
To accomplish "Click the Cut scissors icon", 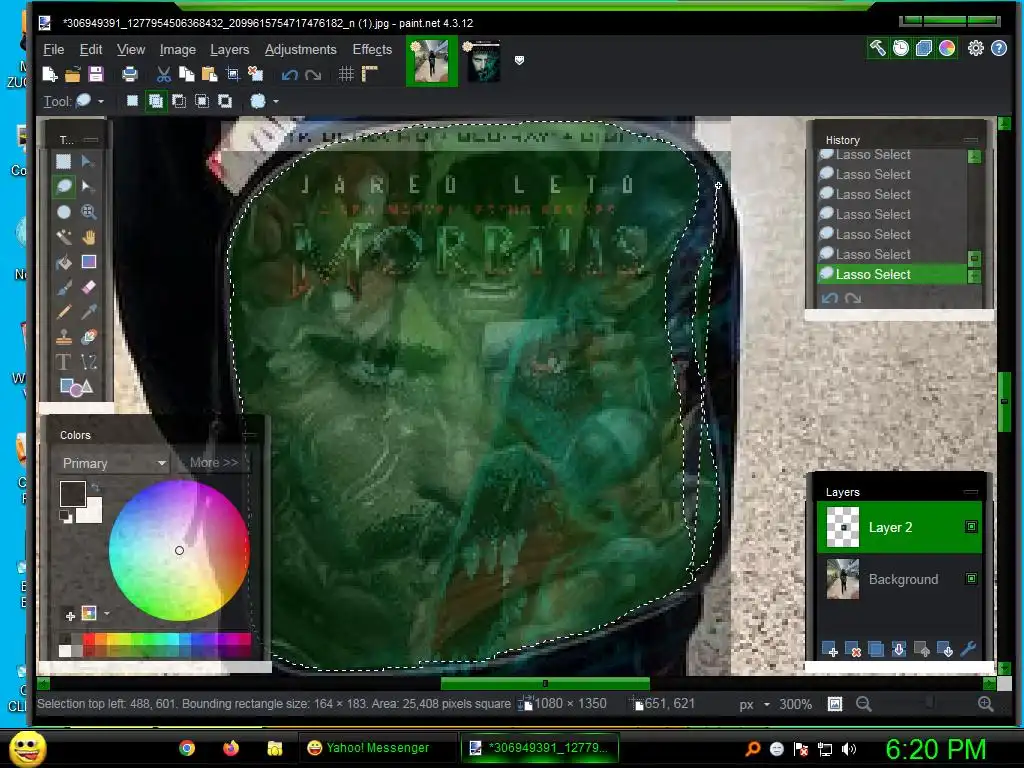I will point(164,74).
